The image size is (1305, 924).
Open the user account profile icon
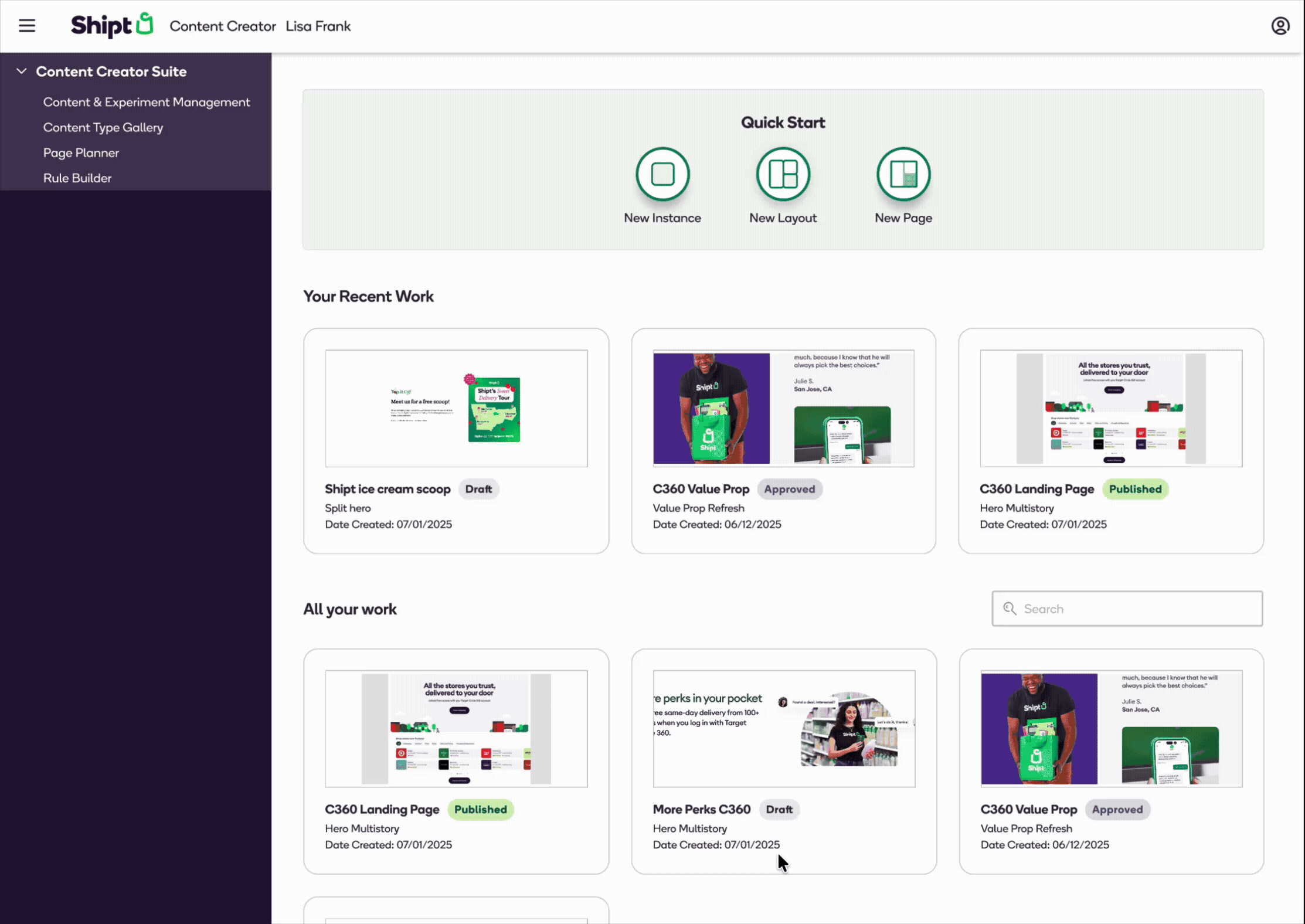coord(1280,26)
